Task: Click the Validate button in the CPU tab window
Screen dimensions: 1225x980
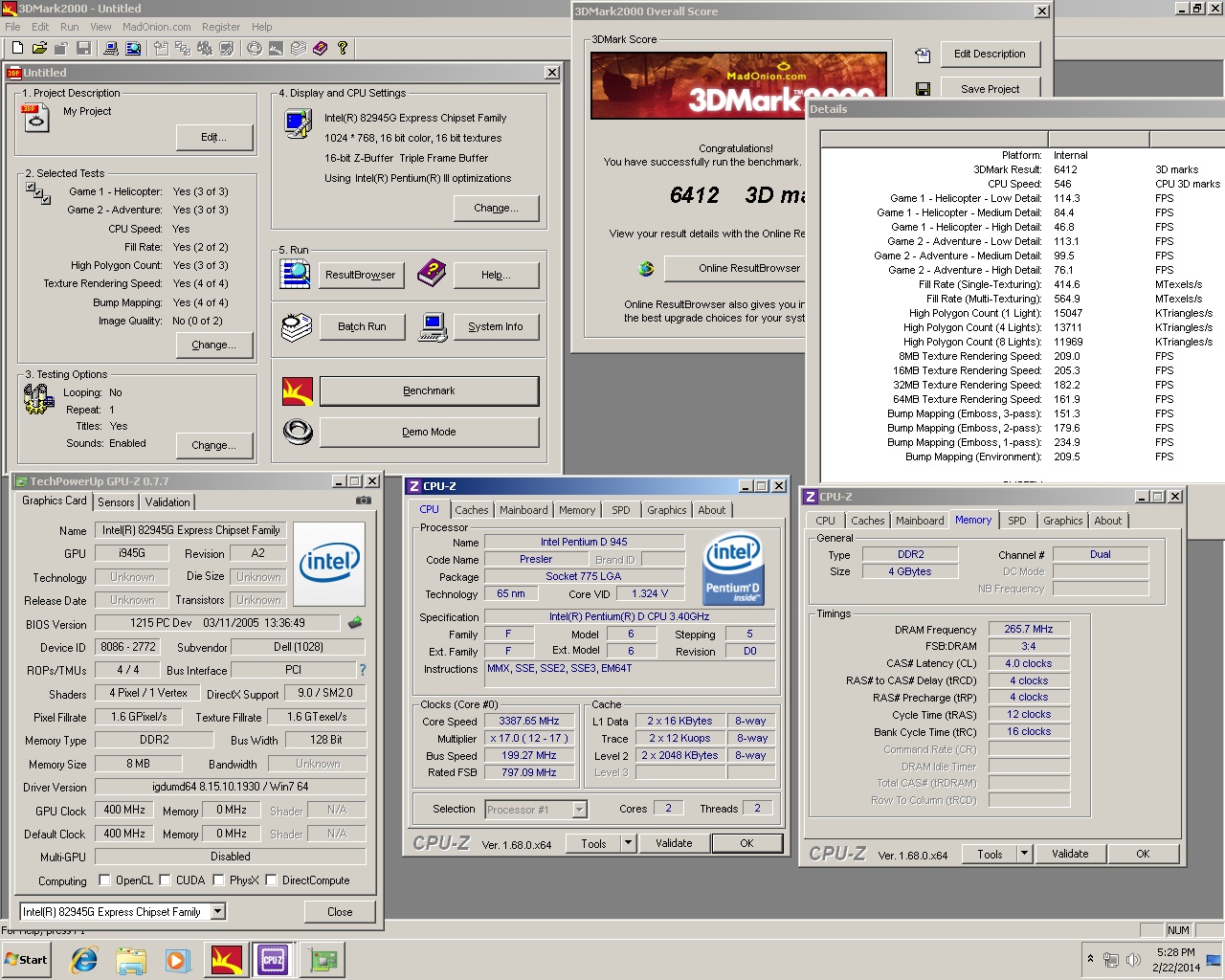Action: (674, 843)
